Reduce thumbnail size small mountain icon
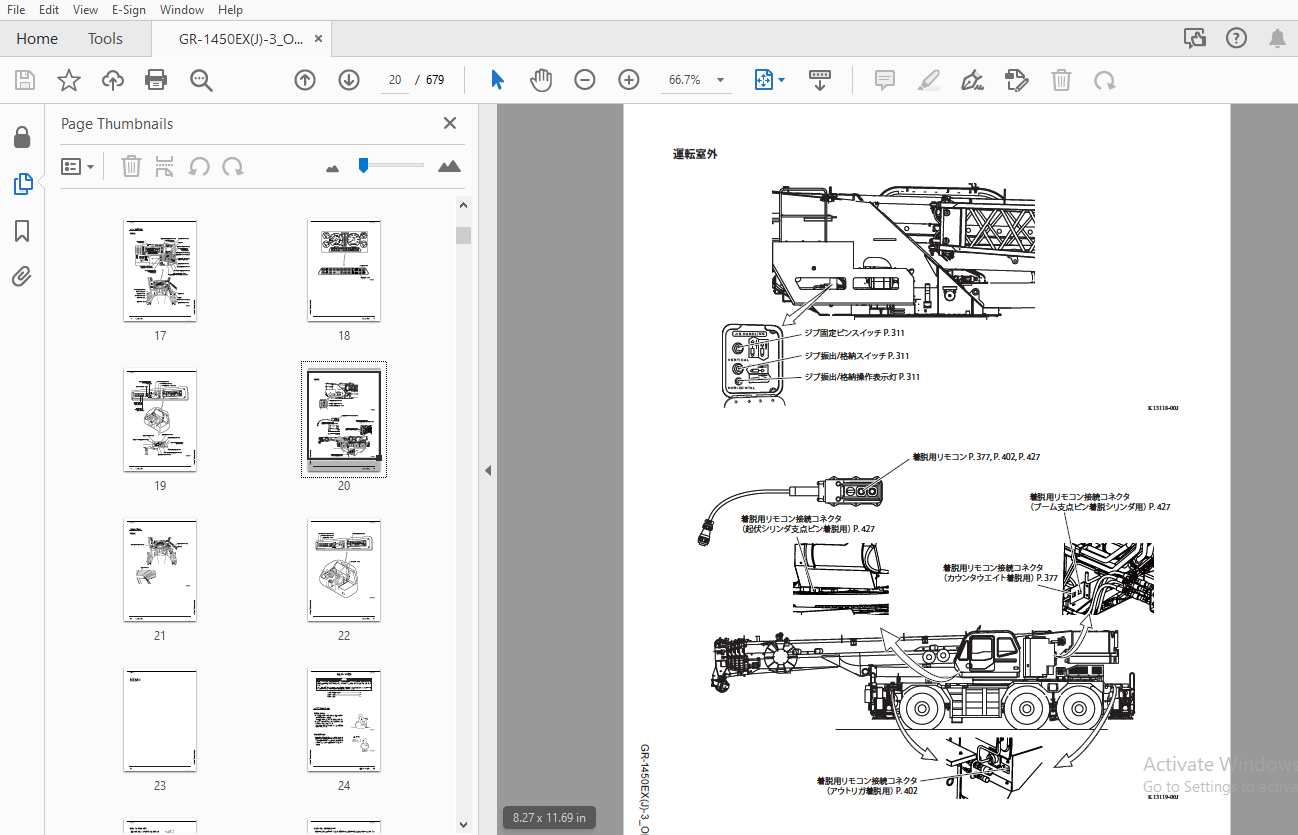The width and height of the screenshot is (1298, 835). coord(333,168)
